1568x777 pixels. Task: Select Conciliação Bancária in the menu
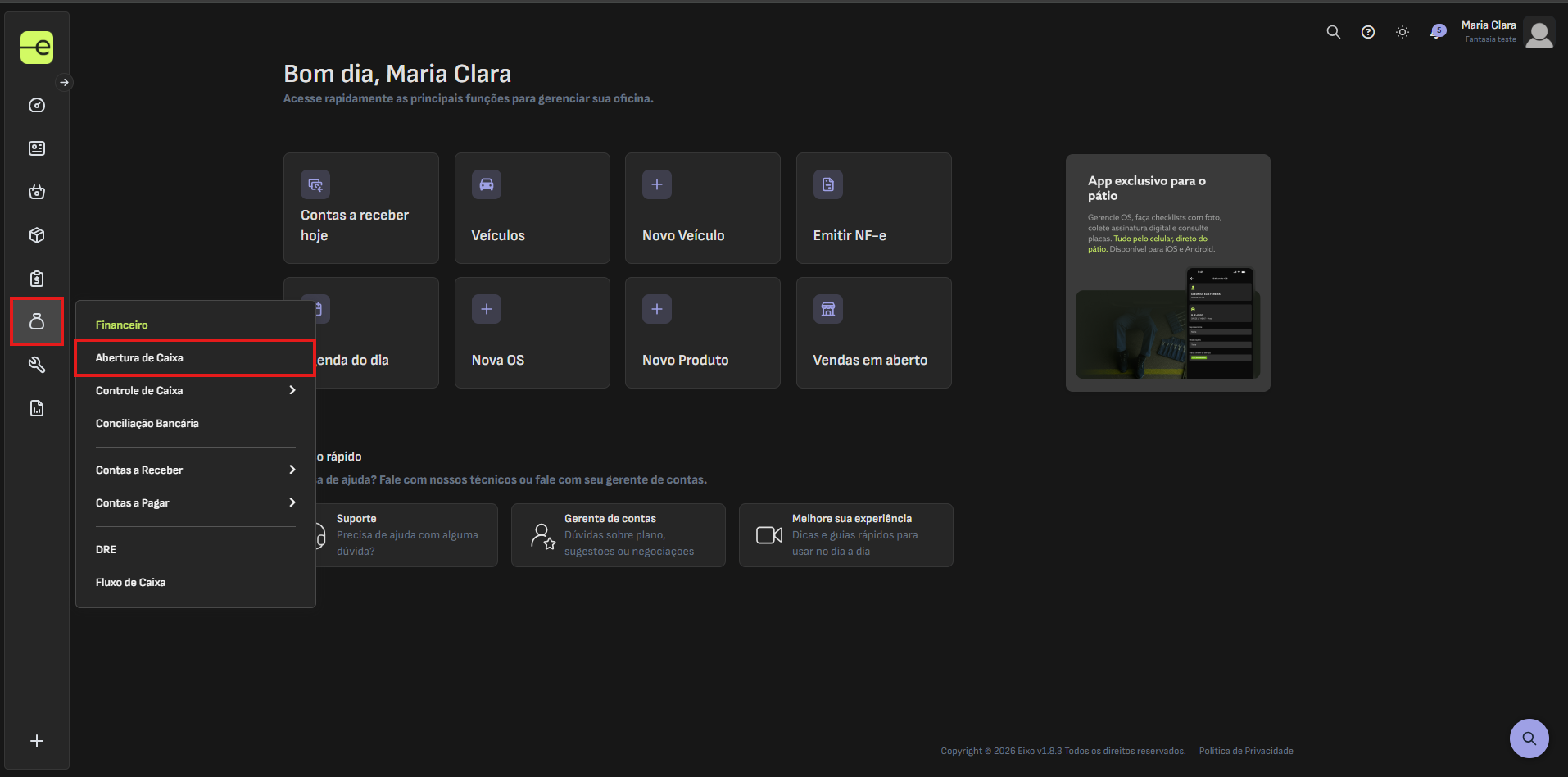pyautogui.click(x=195, y=424)
